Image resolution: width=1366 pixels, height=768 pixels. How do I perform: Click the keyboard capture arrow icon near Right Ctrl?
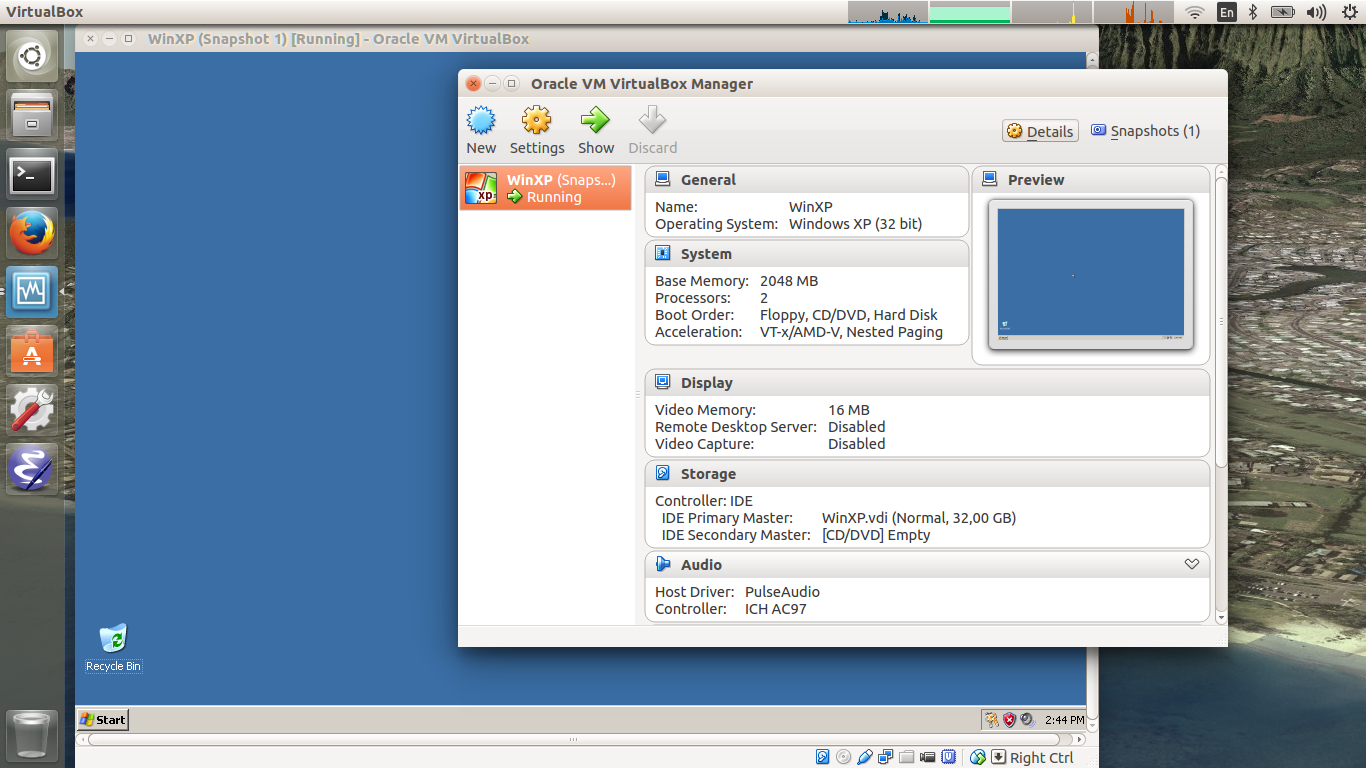click(x=998, y=757)
